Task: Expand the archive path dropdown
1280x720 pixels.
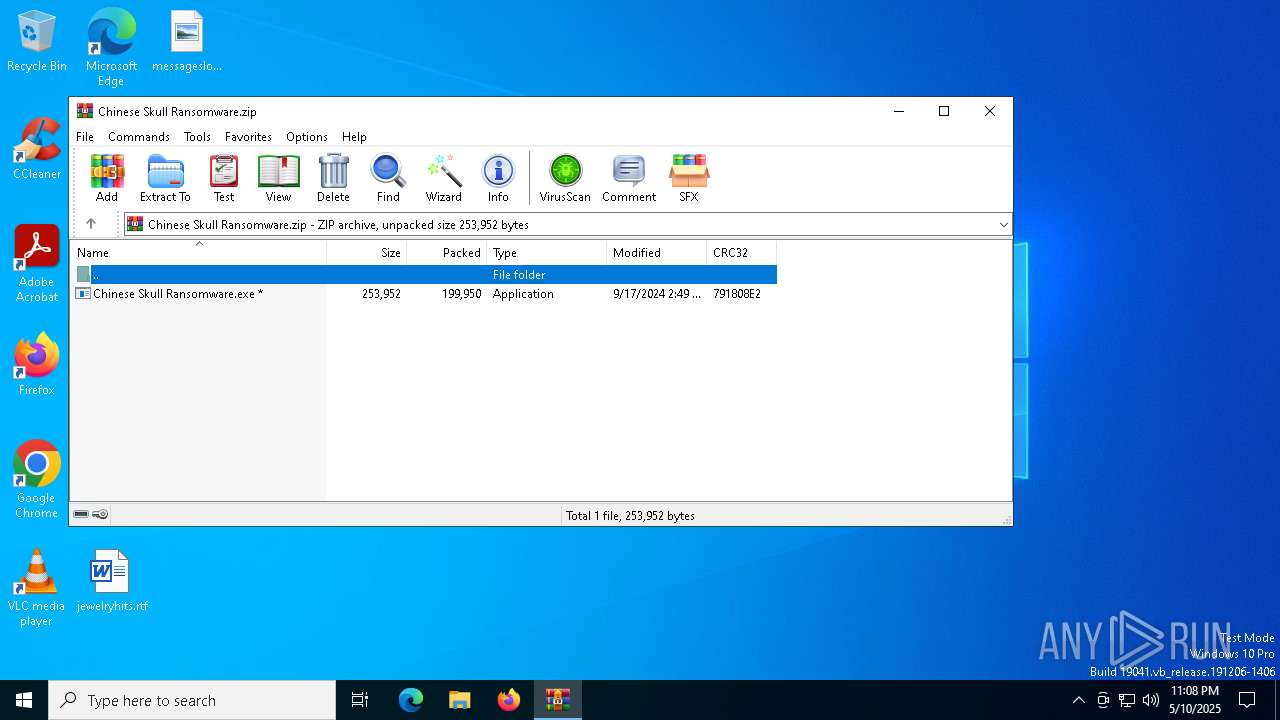Action: pyautogui.click(x=1003, y=224)
